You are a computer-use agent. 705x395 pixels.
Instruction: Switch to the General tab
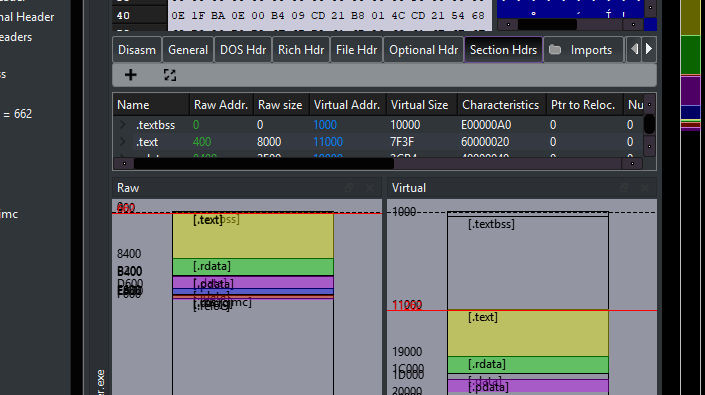pos(188,50)
